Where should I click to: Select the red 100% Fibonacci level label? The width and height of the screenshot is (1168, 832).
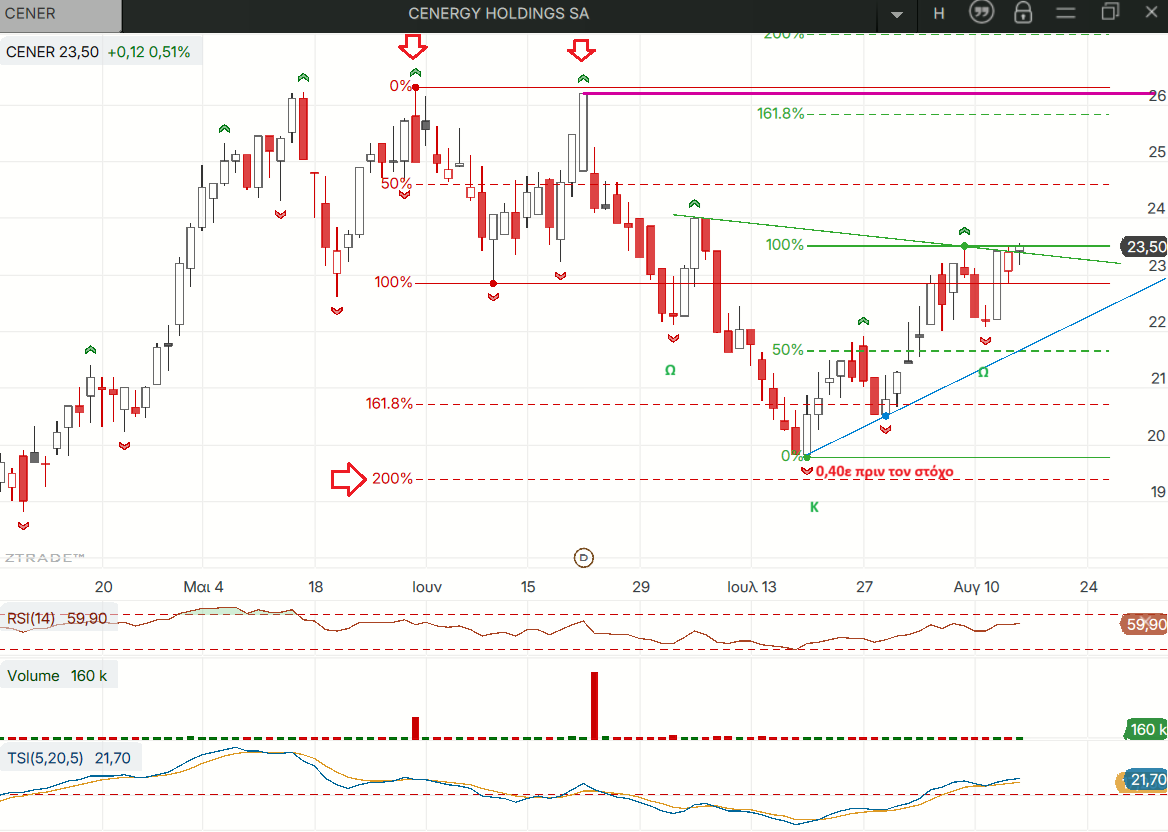coord(393,282)
